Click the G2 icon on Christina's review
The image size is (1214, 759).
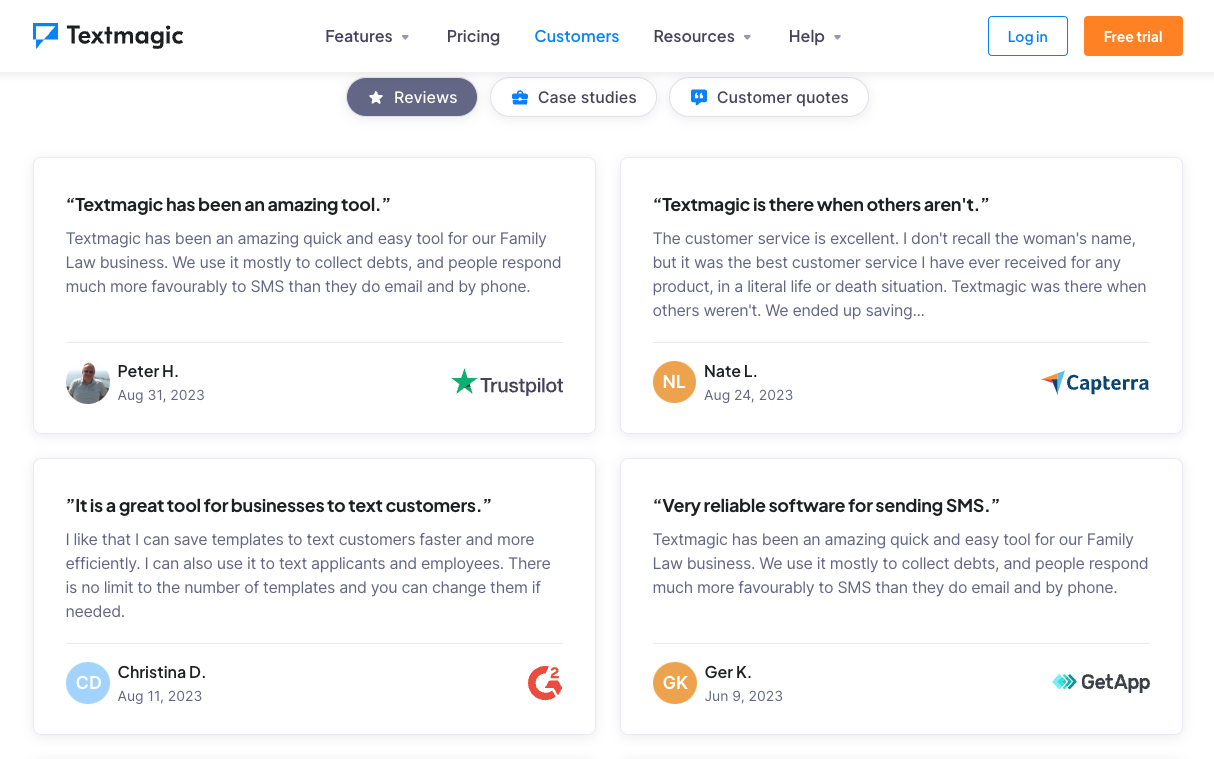click(544, 682)
